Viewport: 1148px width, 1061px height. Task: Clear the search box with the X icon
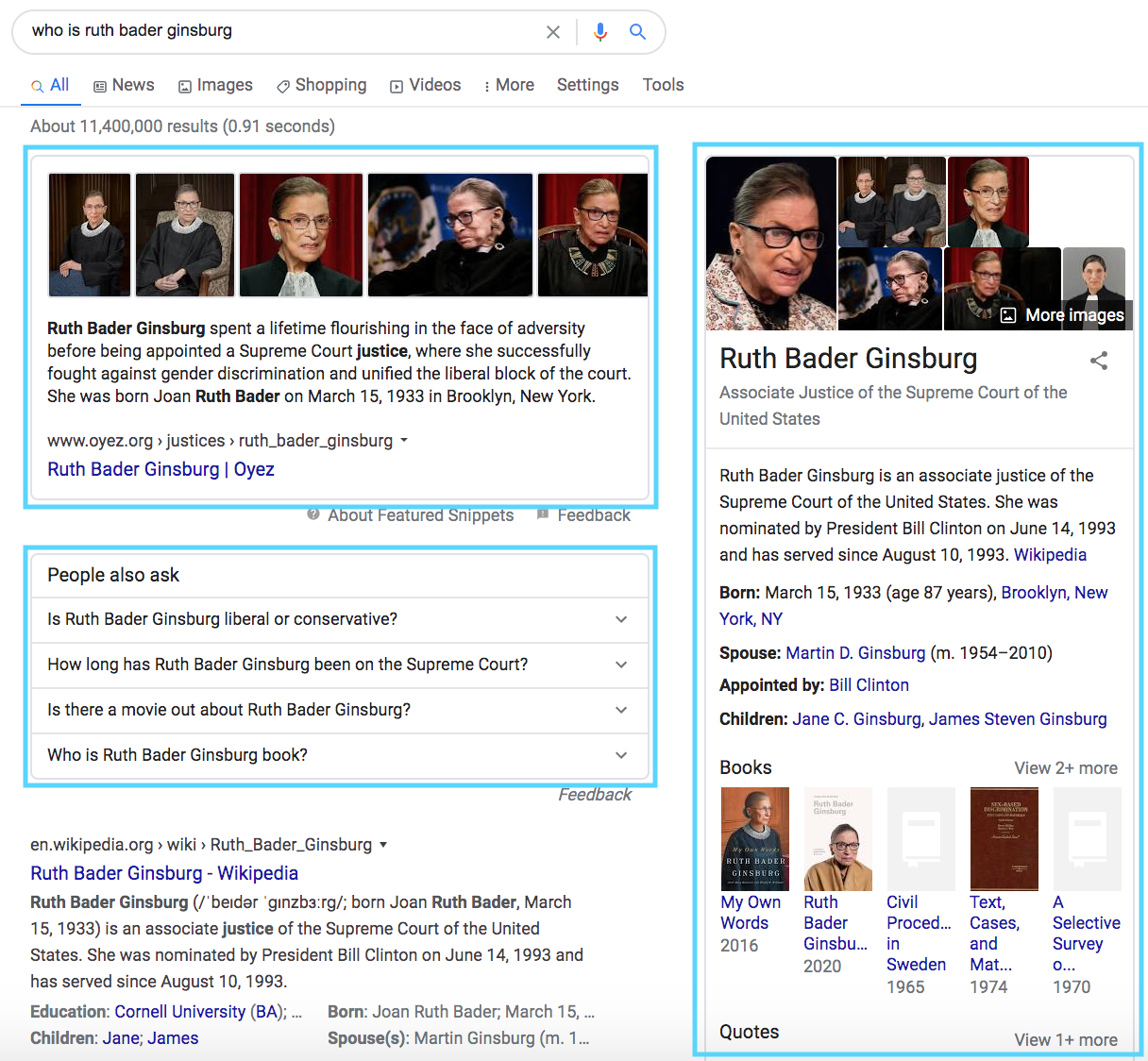click(x=553, y=32)
